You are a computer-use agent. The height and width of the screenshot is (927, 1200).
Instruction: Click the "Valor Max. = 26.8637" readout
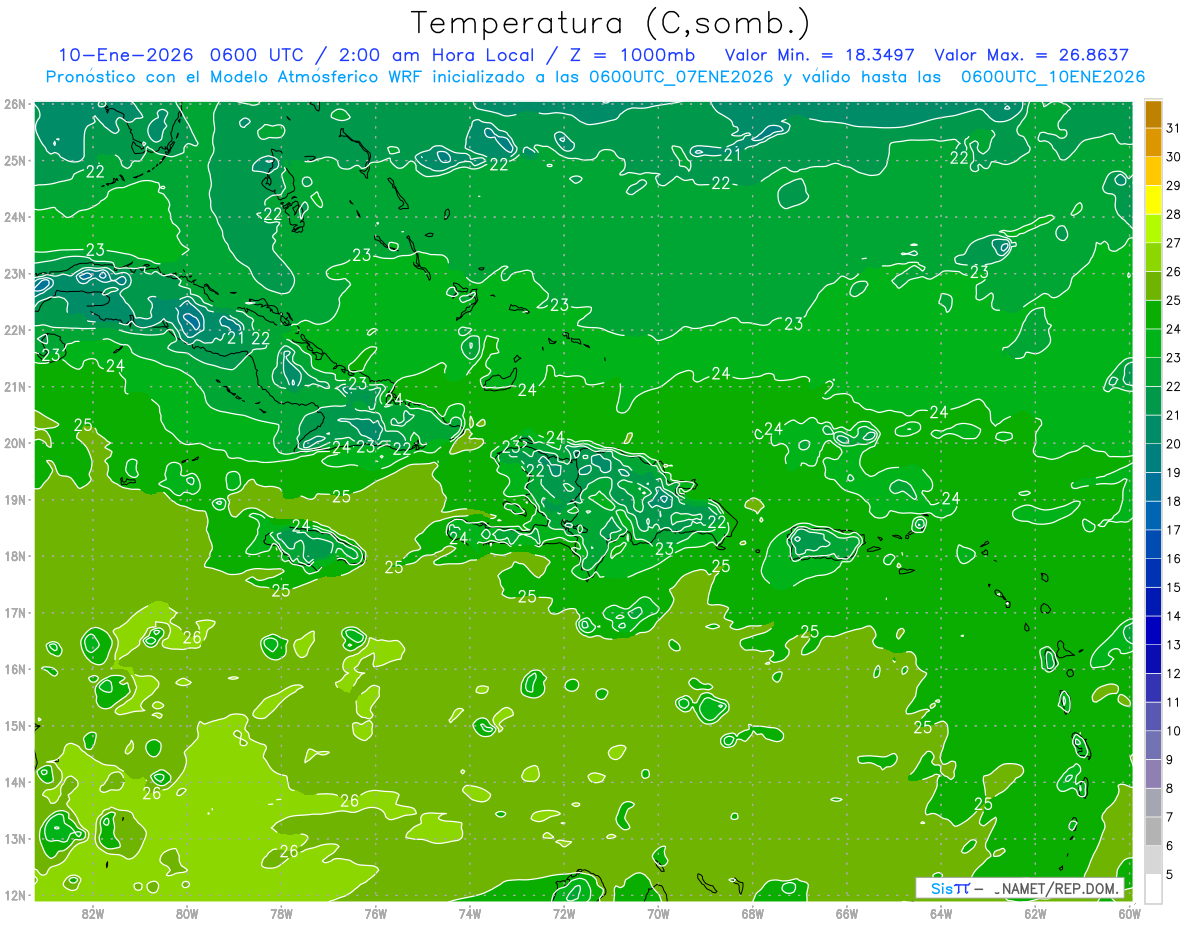(x=1031, y=56)
